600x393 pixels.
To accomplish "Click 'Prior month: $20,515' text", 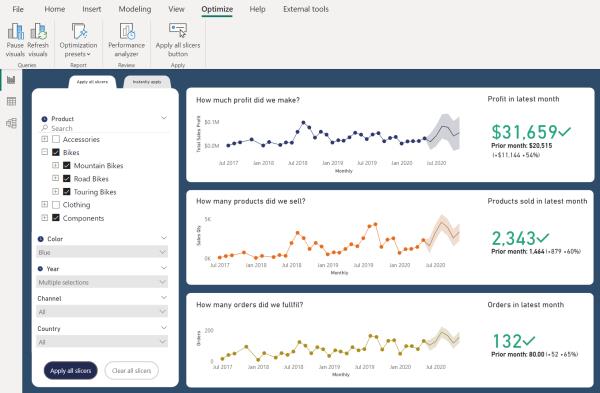I will pos(522,146).
